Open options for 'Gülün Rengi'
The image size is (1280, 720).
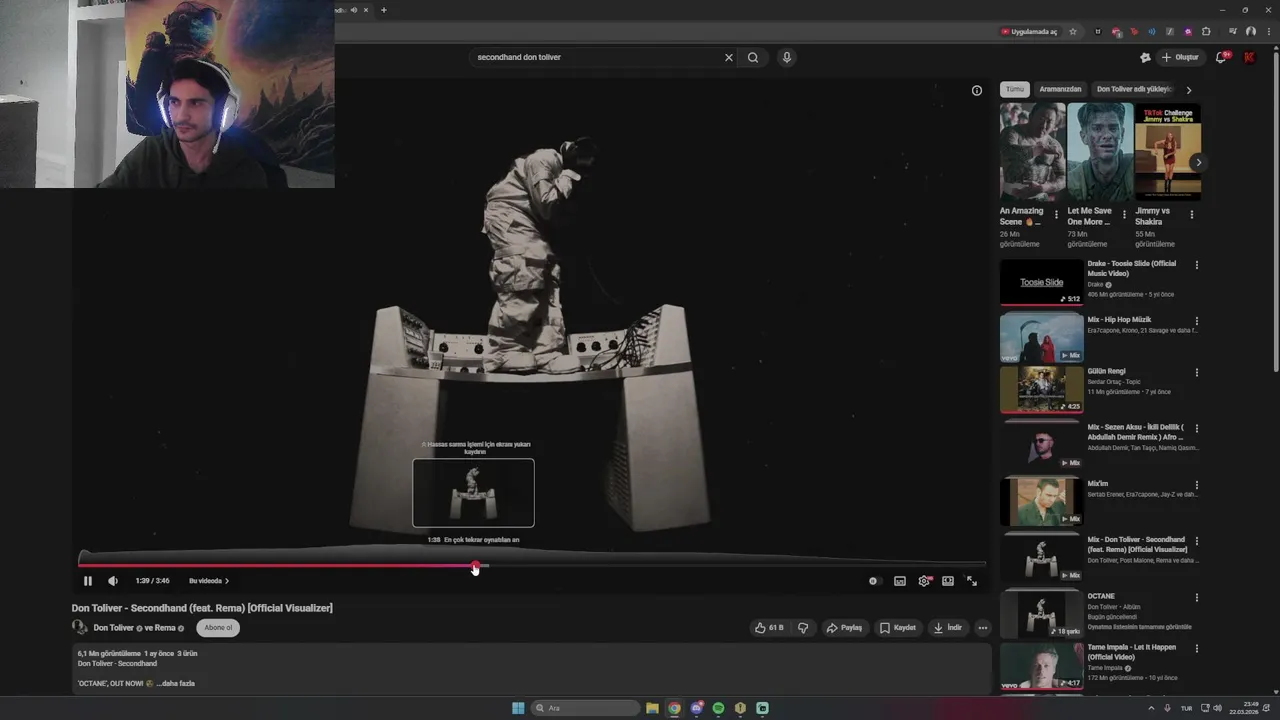pyautogui.click(x=1196, y=373)
